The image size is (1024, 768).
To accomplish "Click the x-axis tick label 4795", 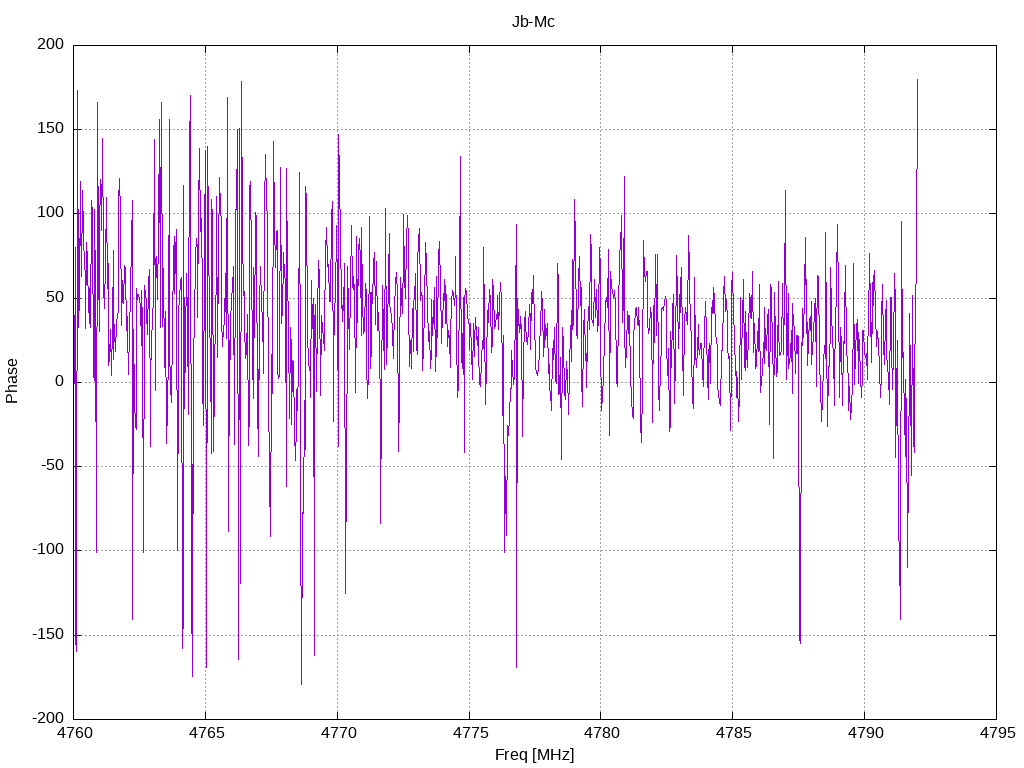I will coord(997,733).
